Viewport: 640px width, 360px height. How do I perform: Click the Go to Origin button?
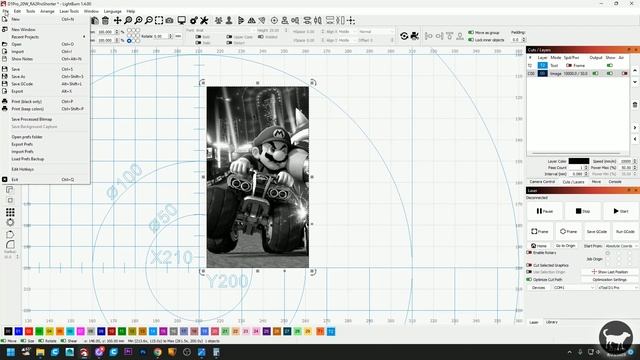pyautogui.click(x=565, y=246)
